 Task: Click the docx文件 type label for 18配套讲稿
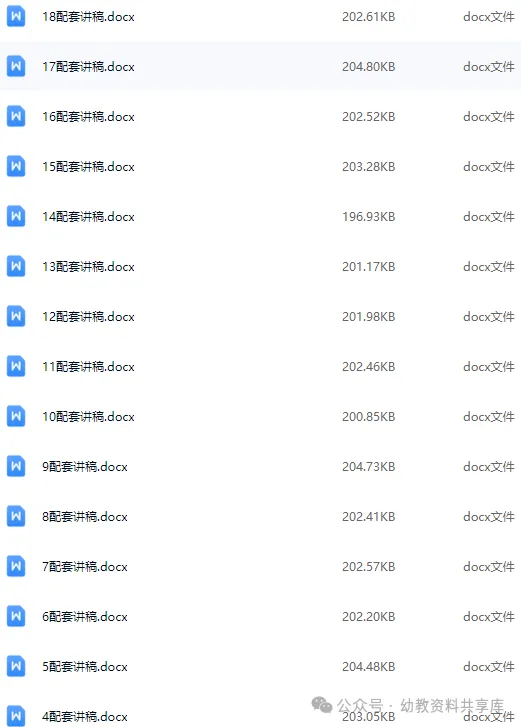[489, 17]
